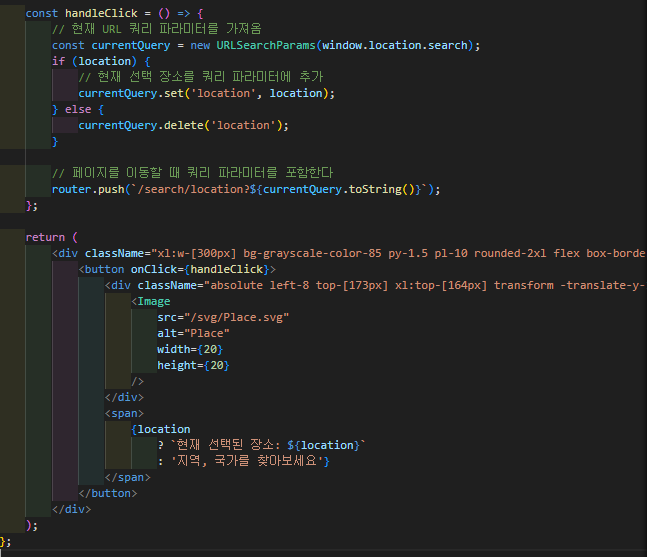Click the '} else {' line
This screenshot has height=557, width=647.
pos(78,110)
